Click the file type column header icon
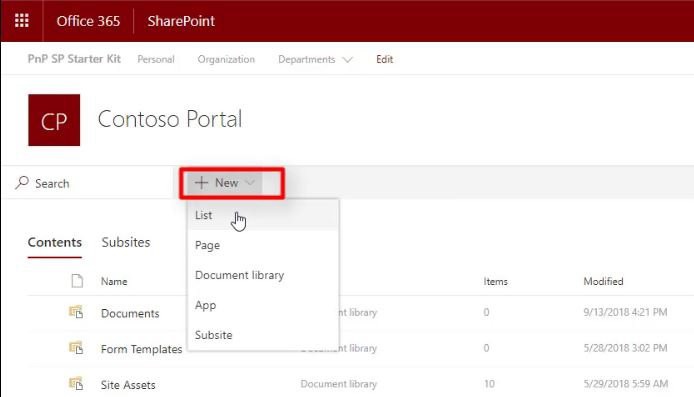This screenshot has height=397, width=694. click(x=77, y=281)
